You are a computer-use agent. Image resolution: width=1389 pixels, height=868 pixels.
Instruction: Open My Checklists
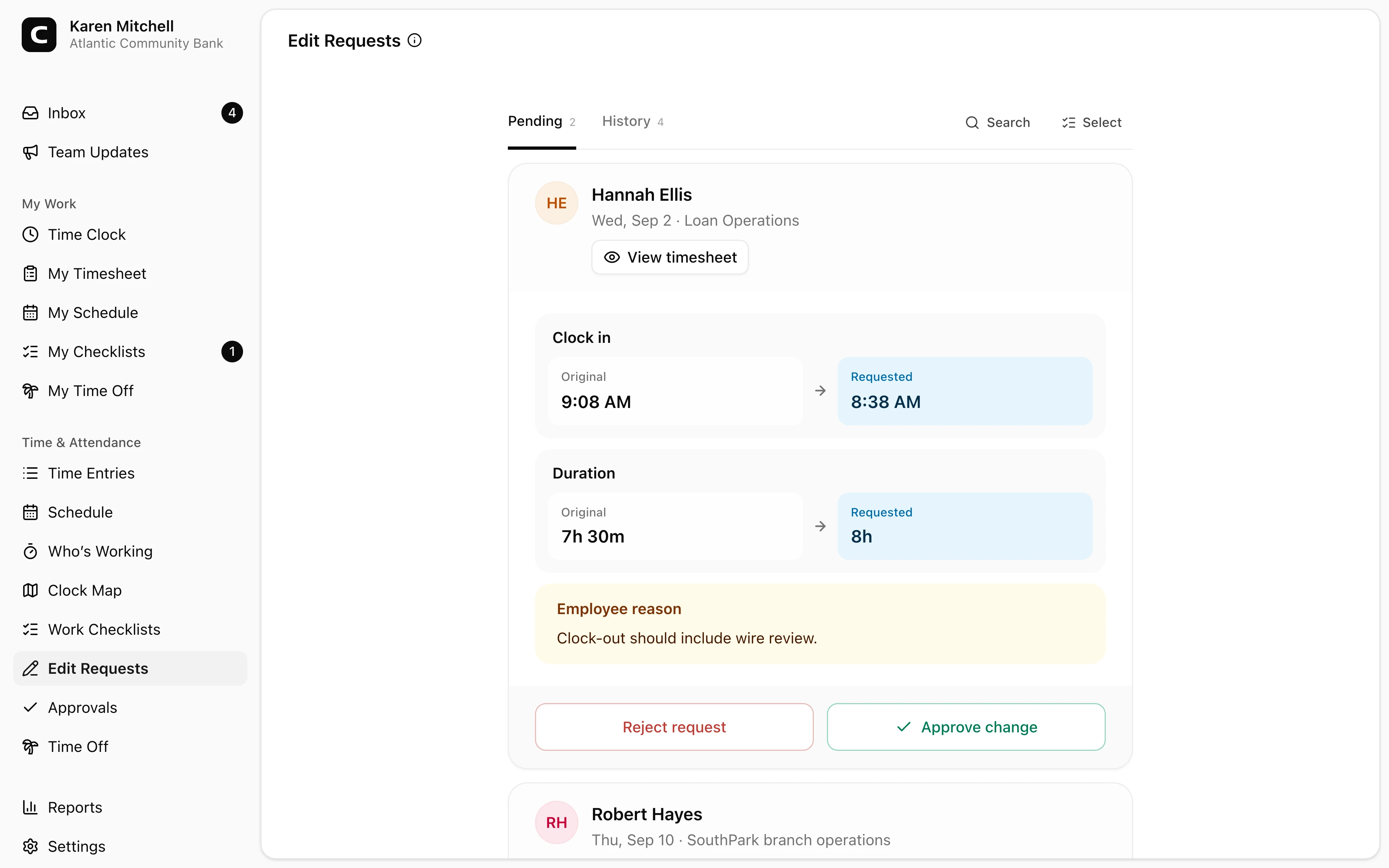point(130,352)
